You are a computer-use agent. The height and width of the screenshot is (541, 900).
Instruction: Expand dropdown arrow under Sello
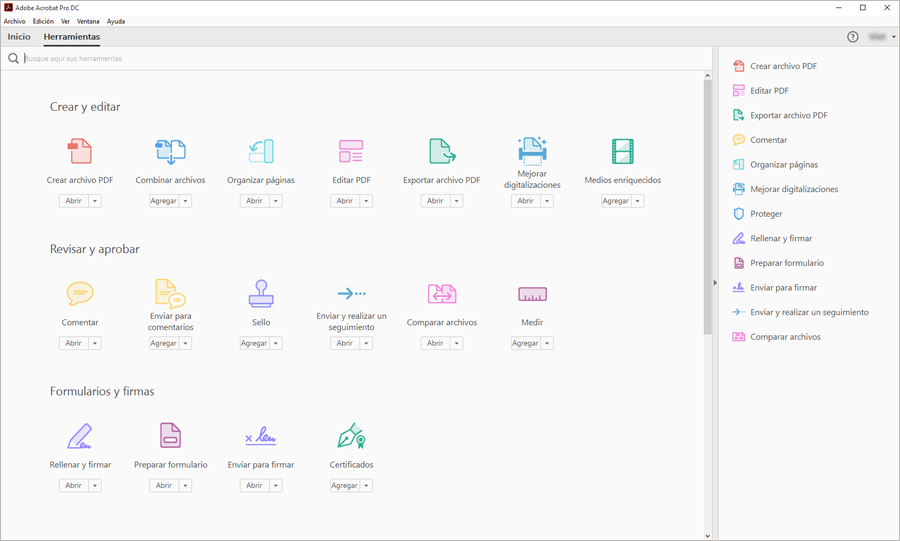(276, 343)
